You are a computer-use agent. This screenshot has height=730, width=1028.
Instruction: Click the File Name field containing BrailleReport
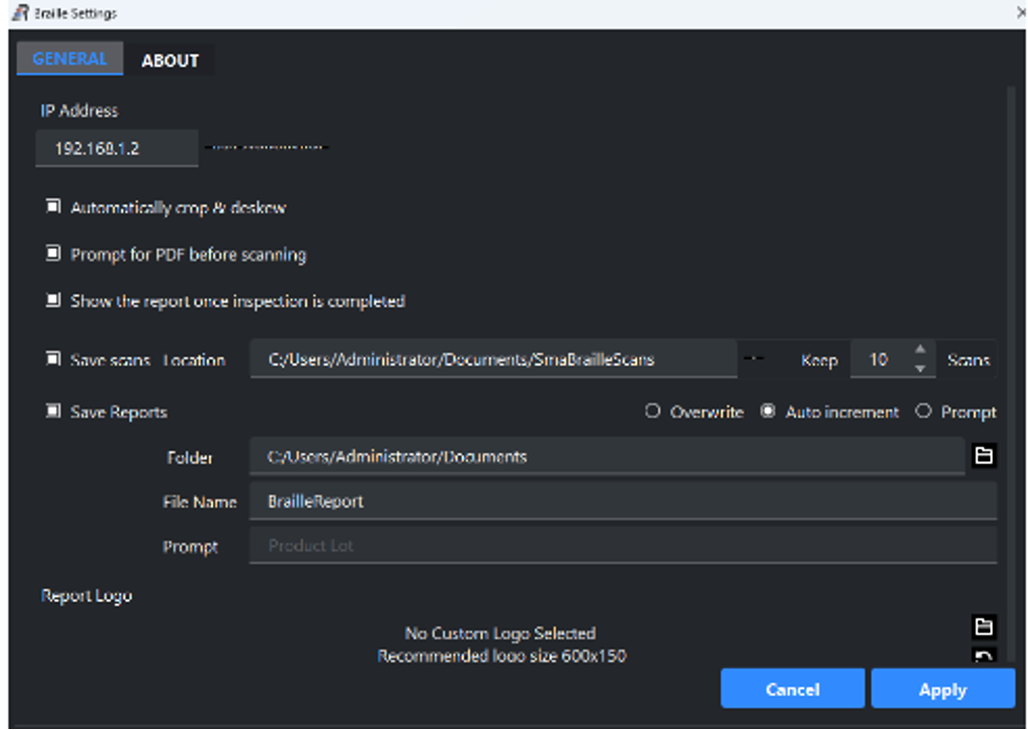pos(622,501)
